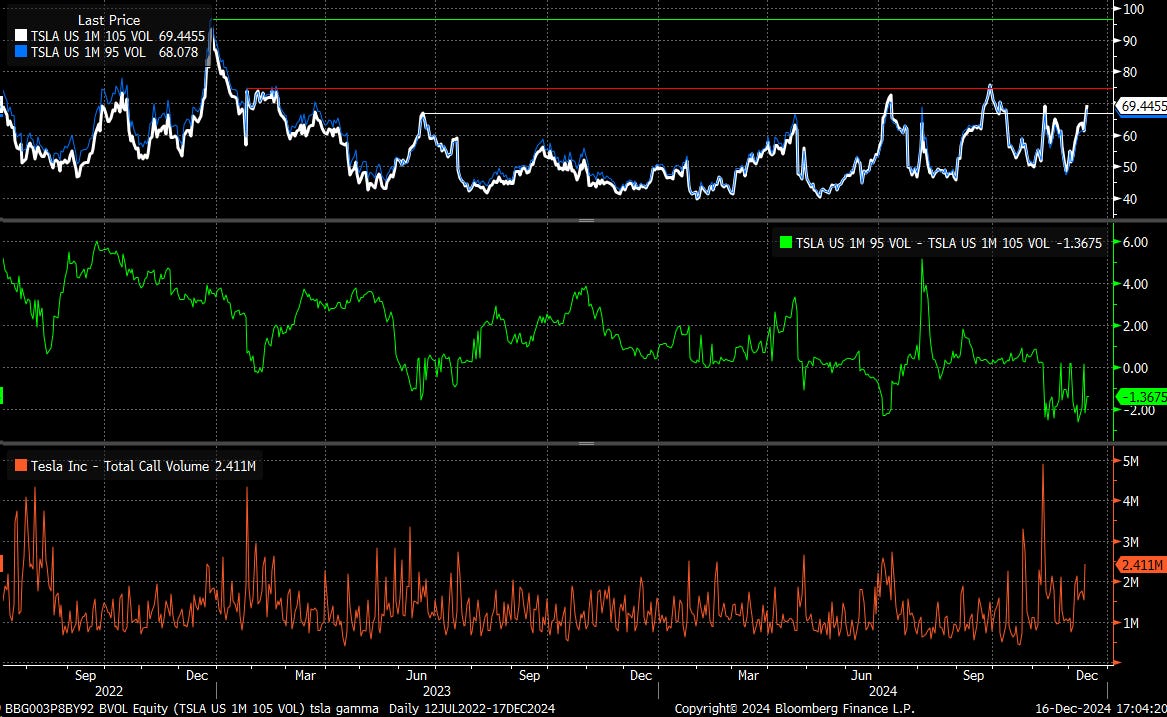
Task: Click the orange 2.411M value tag on the right axis
Action: coord(1141,565)
